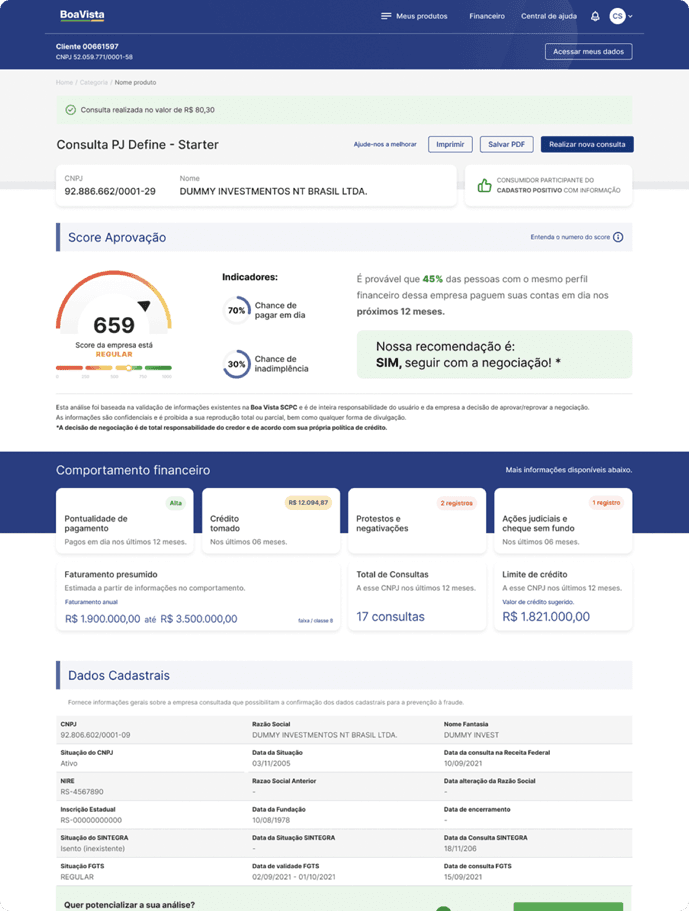The width and height of the screenshot is (689, 911).
Task: Click the hamburger icon beside Meus produtos
Action: (386, 16)
